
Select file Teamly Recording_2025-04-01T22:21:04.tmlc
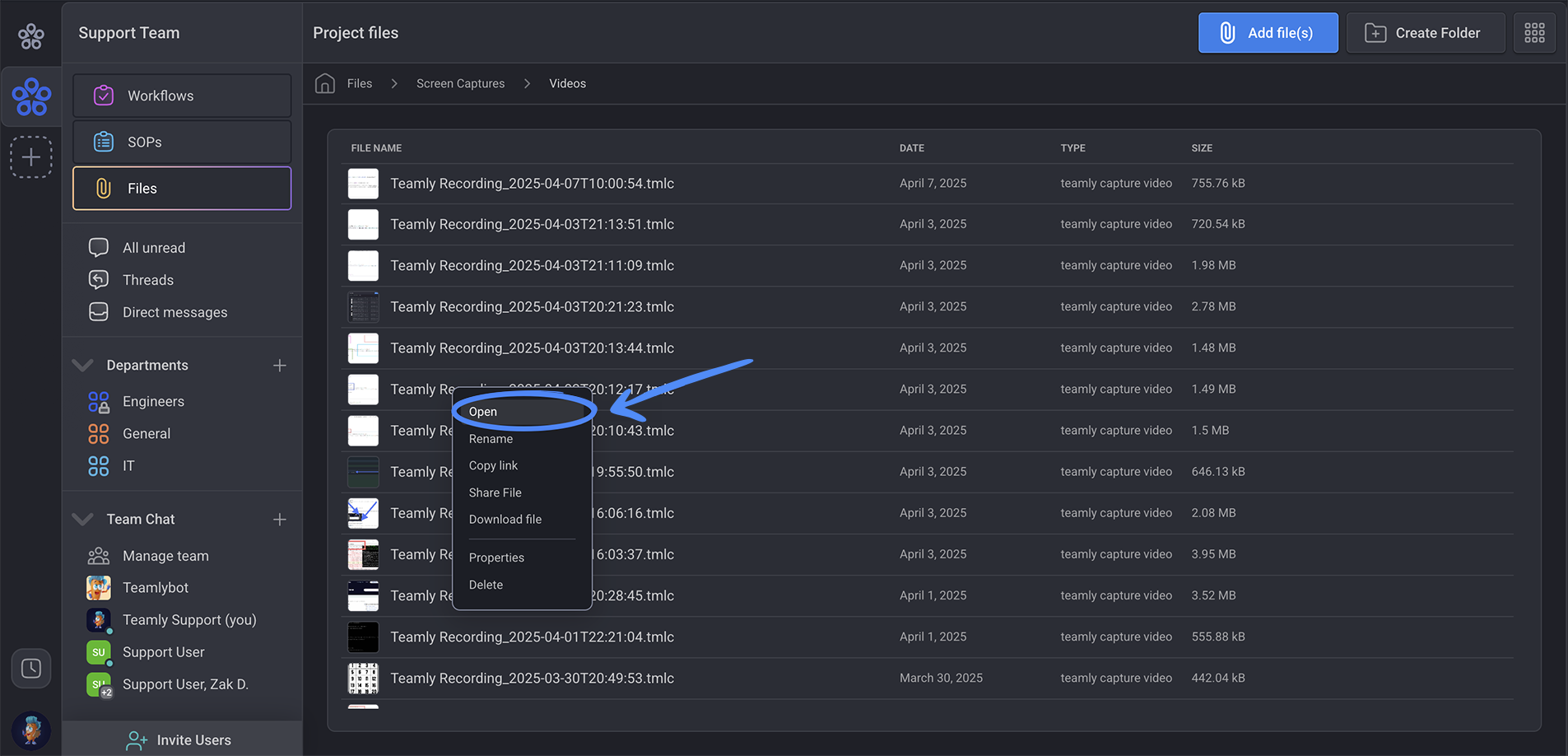point(532,637)
